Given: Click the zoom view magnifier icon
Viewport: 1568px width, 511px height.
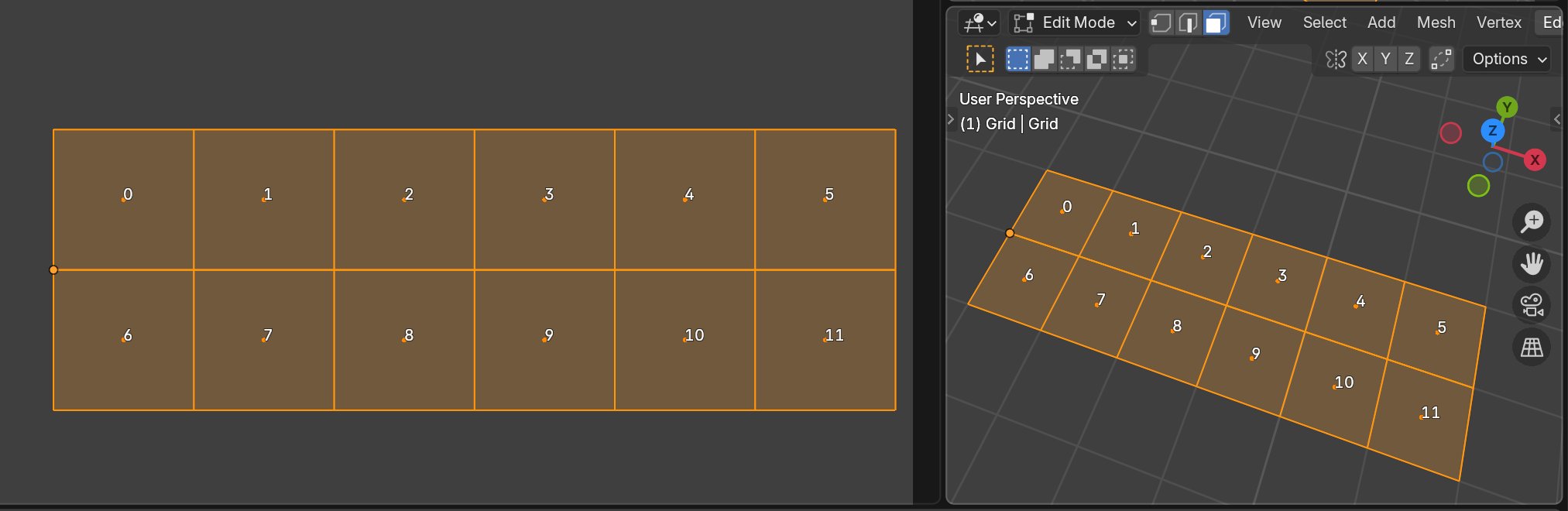Looking at the screenshot, I should tap(1532, 221).
